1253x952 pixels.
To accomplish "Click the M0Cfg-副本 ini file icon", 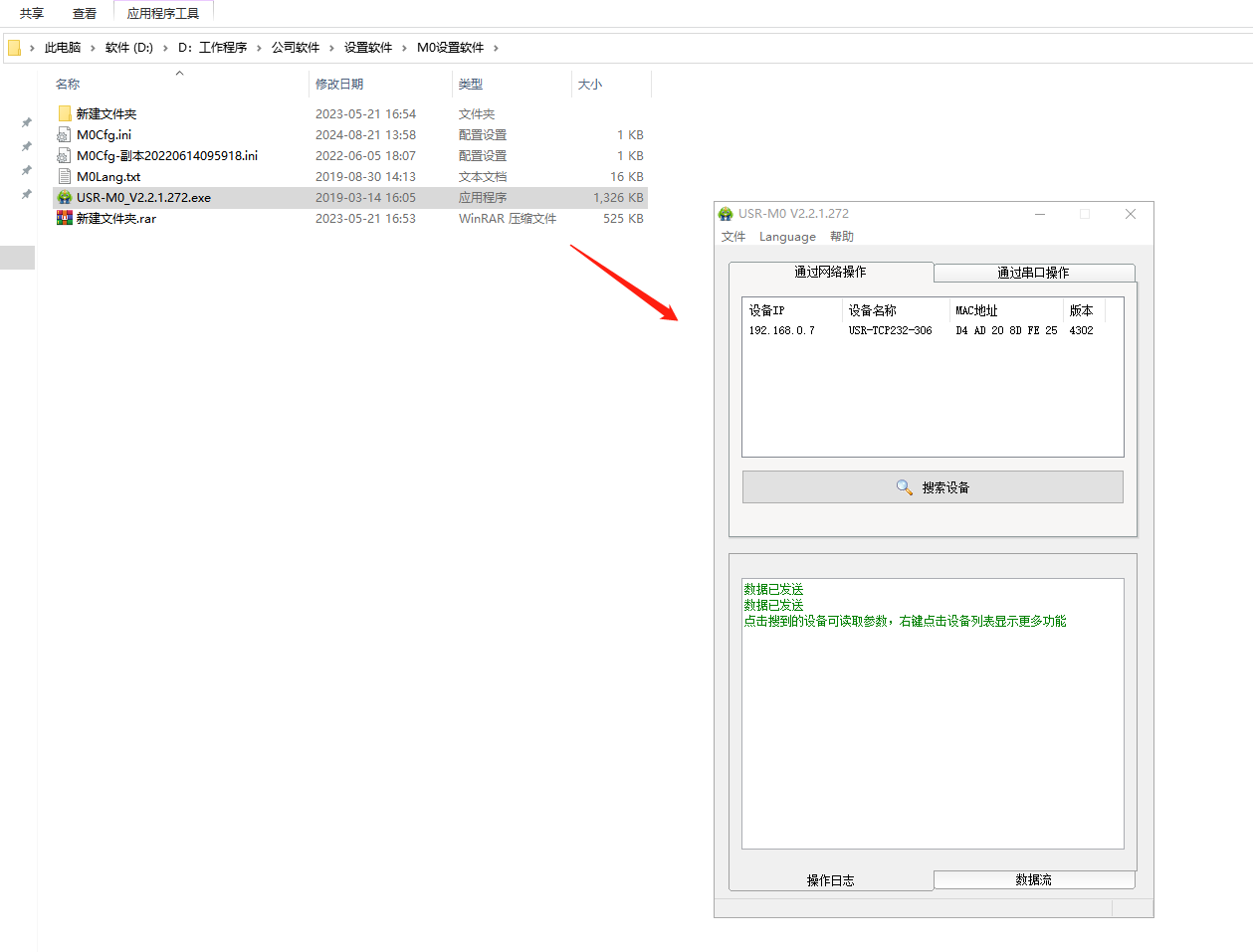I will 65,155.
